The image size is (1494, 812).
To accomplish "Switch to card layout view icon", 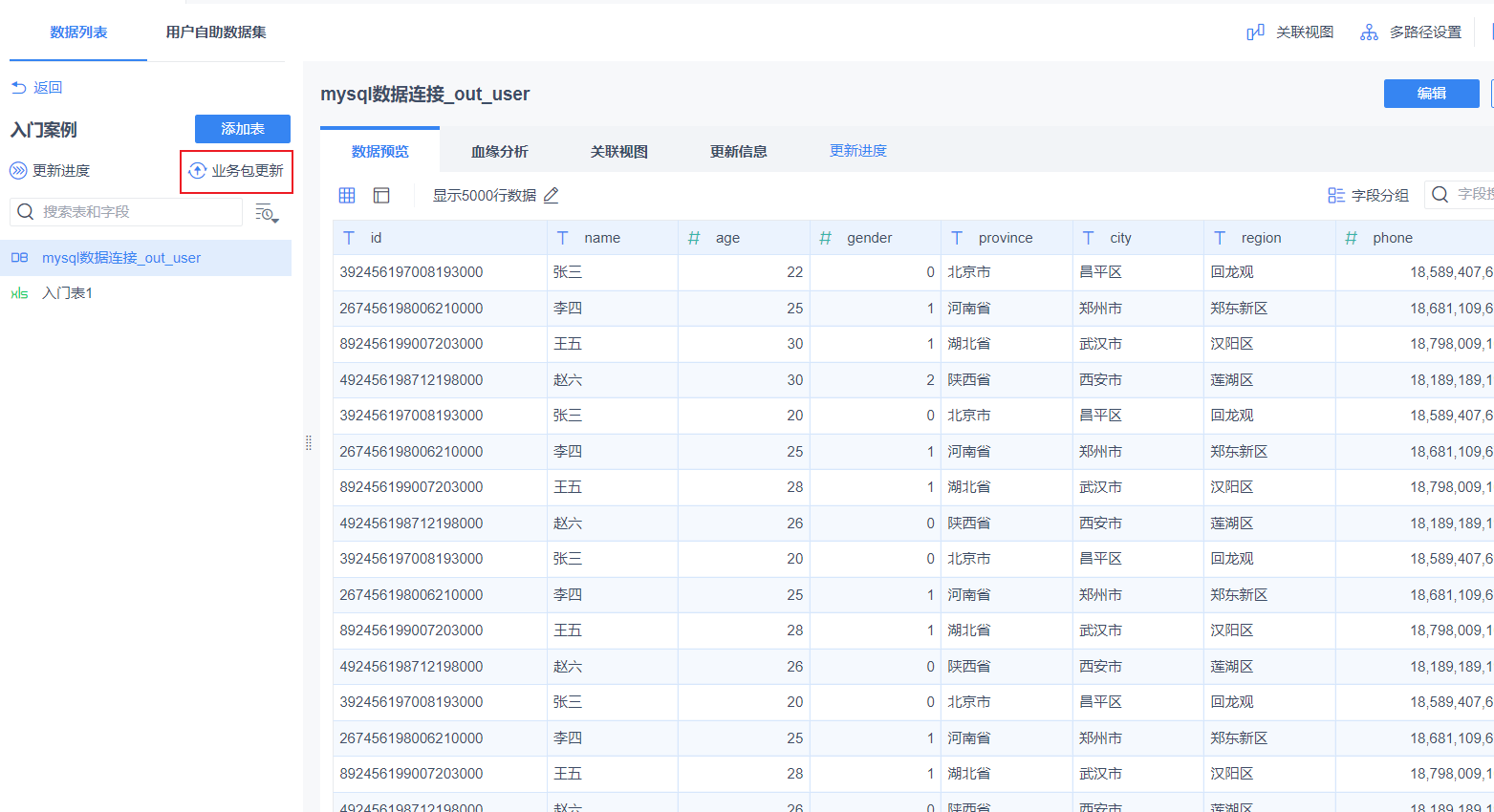I will (381, 195).
